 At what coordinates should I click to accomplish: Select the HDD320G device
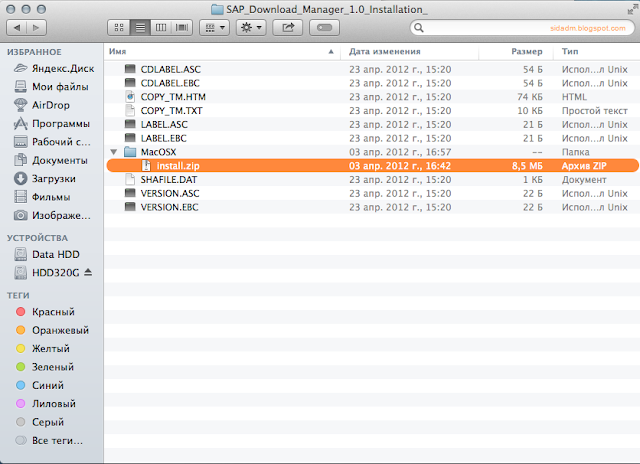[x=47, y=273]
